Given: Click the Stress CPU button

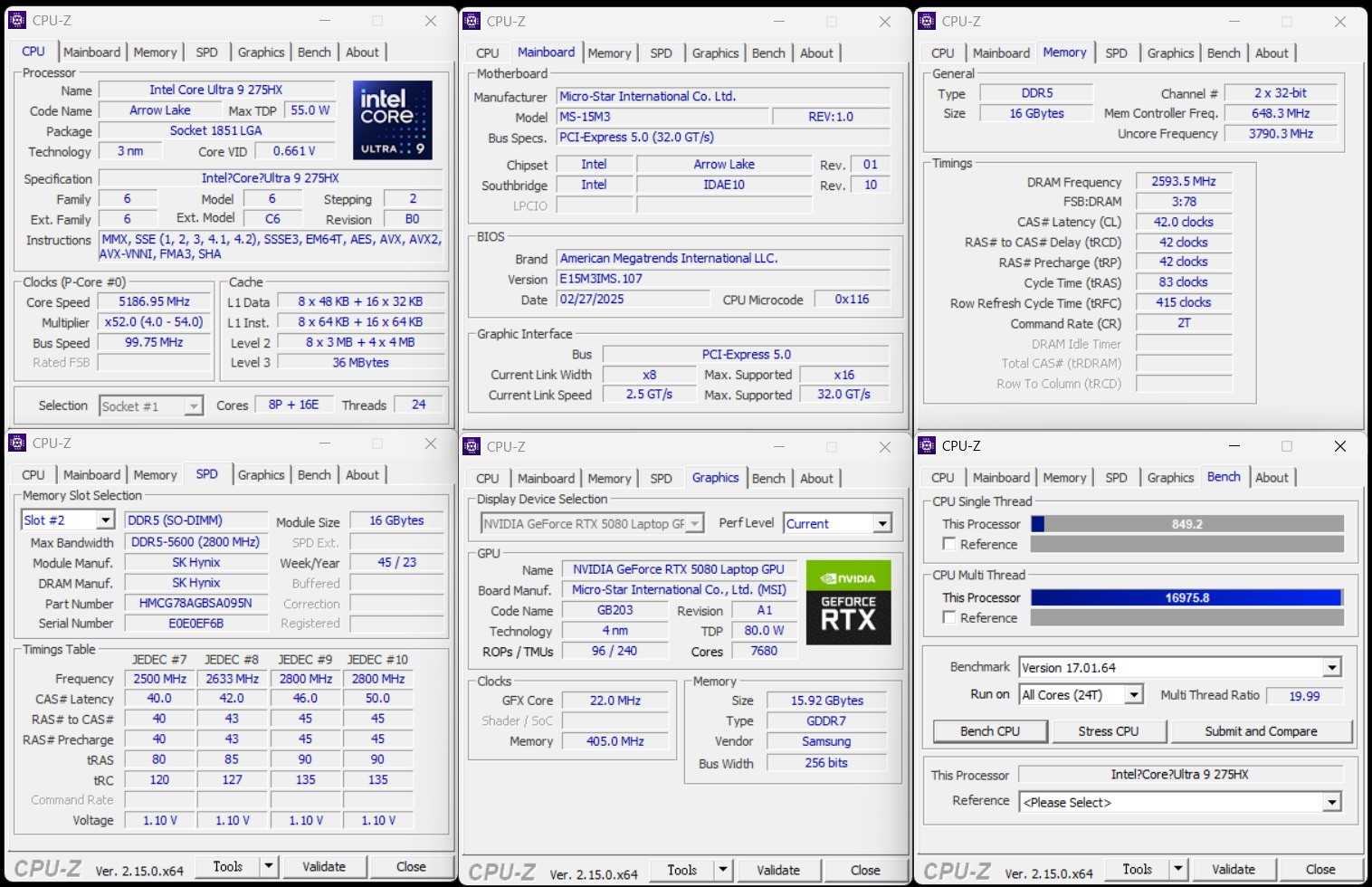Looking at the screenshot, I should (x=1109, y=731).
